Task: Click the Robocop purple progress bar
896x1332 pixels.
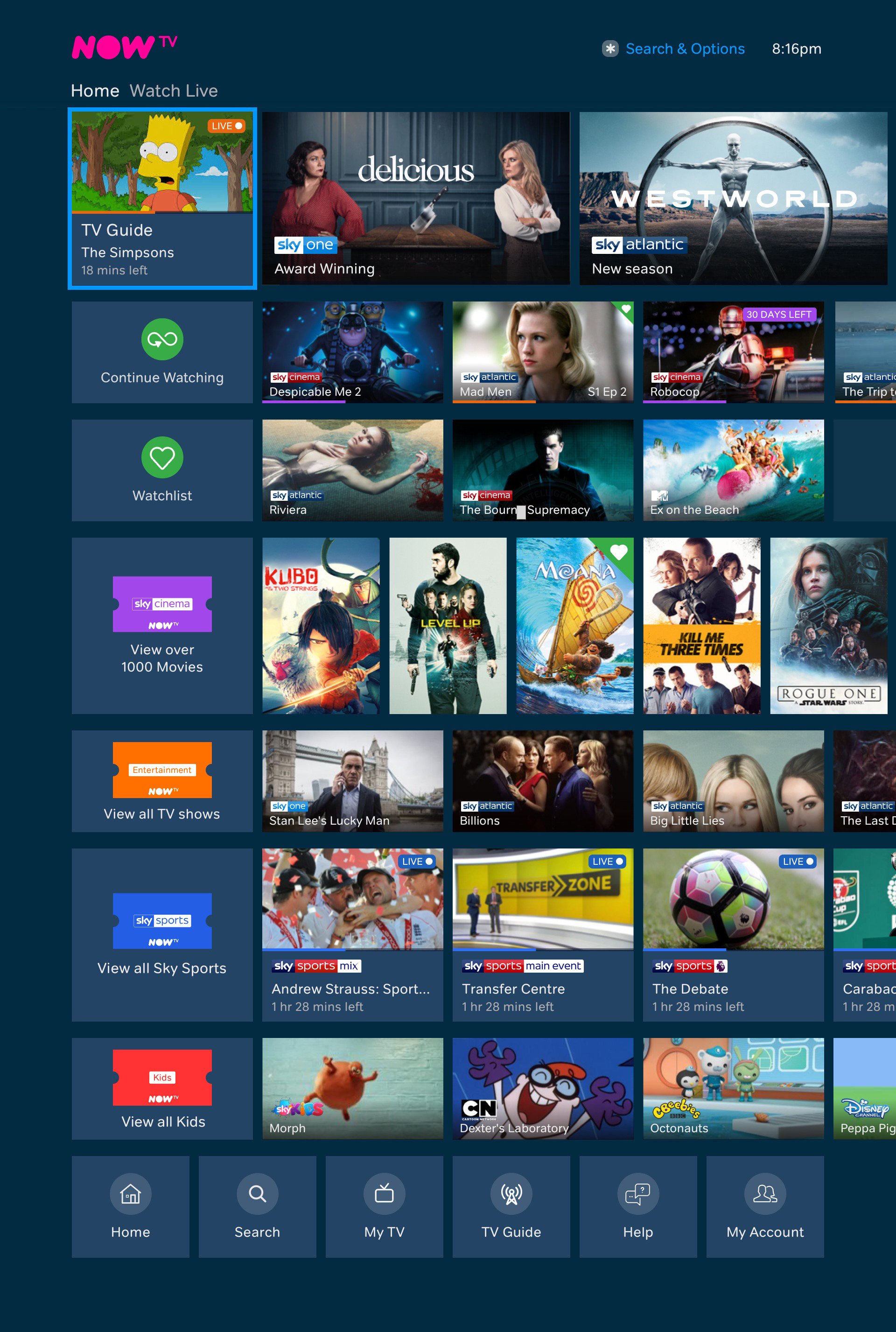Action: (684, 402)
